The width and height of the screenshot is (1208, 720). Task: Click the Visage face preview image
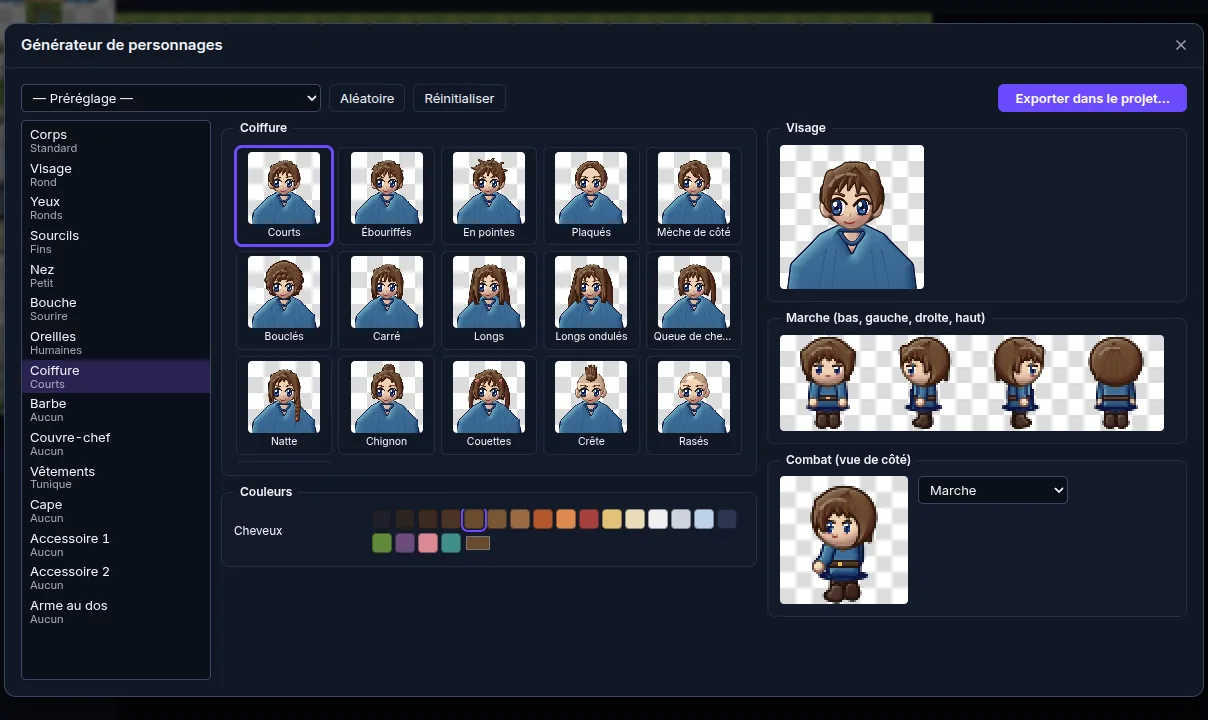[x=852, y=217]
